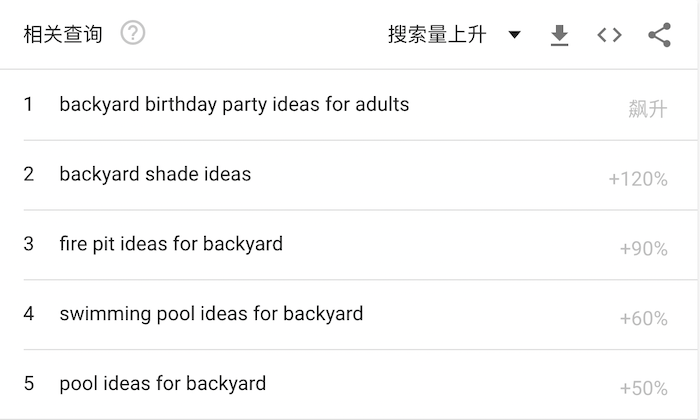Image resolution: width=700 pixels, height=420 pixels.
Task: Click rank number 5 in list
Action: point(29,383)
